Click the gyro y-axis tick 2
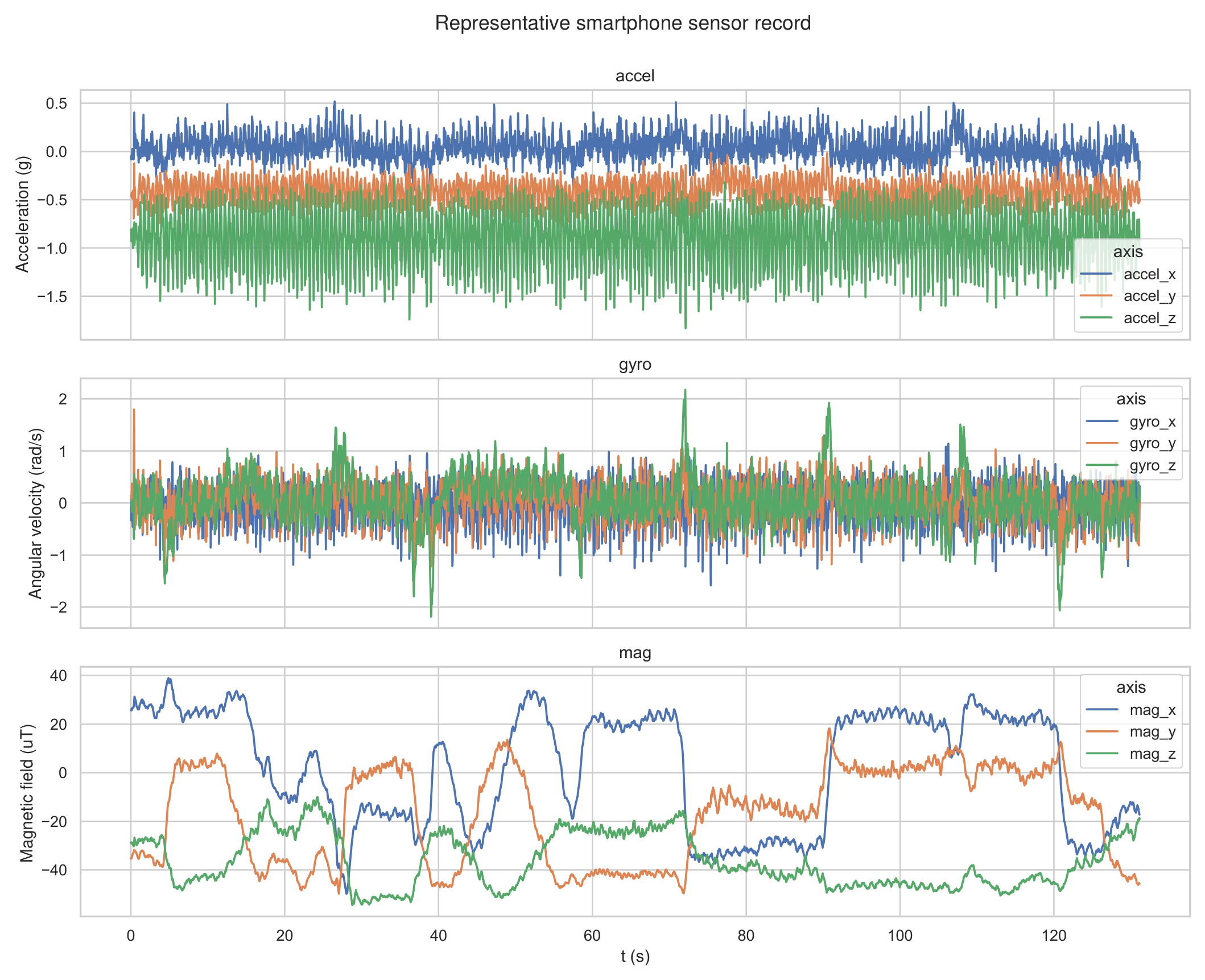The height and width of the screenshot is (980, 1205). 63,399
